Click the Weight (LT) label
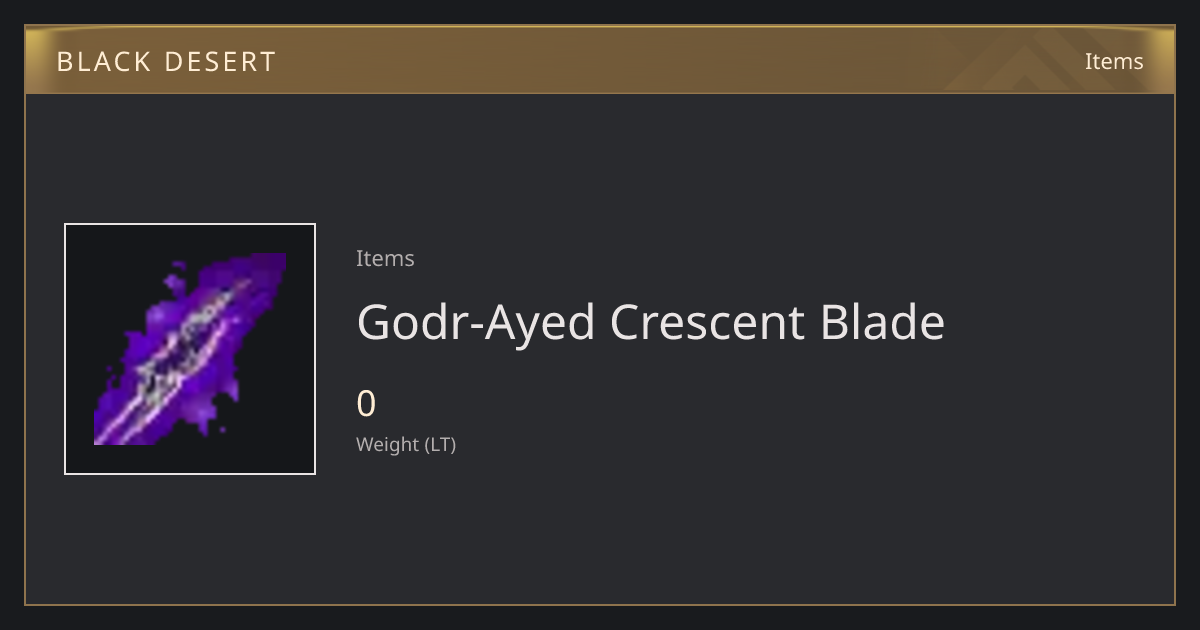The image size is (1200, 630). (x=406, y=444)
